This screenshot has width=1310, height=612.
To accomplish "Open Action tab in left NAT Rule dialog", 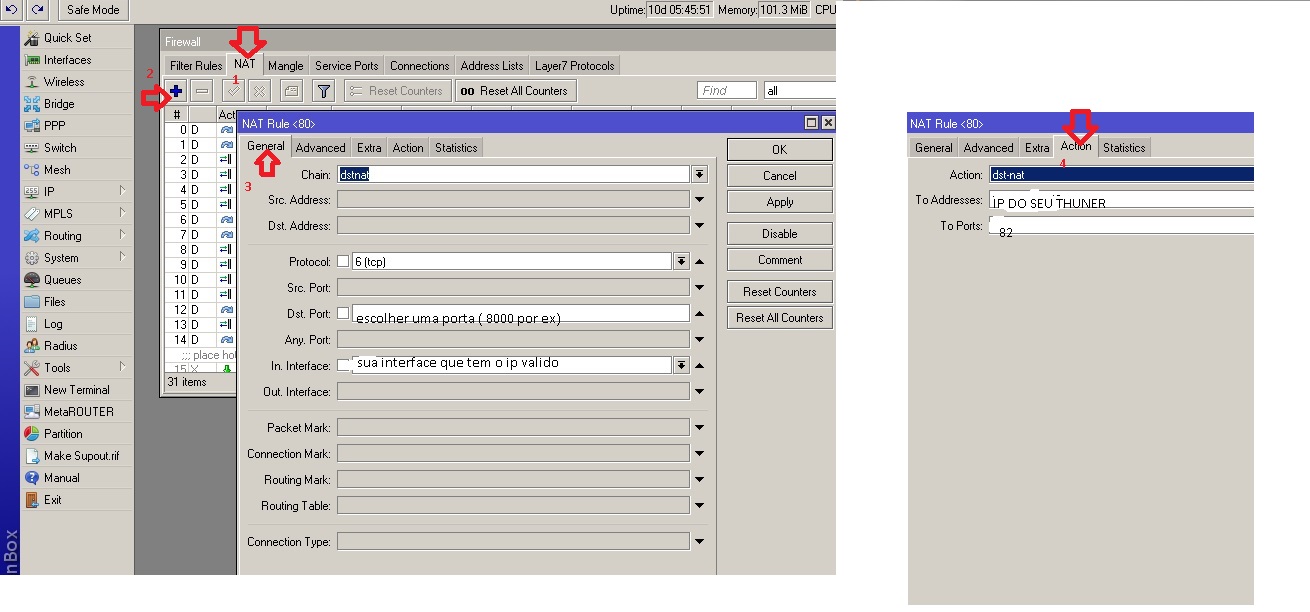I will tap(408, 147).
